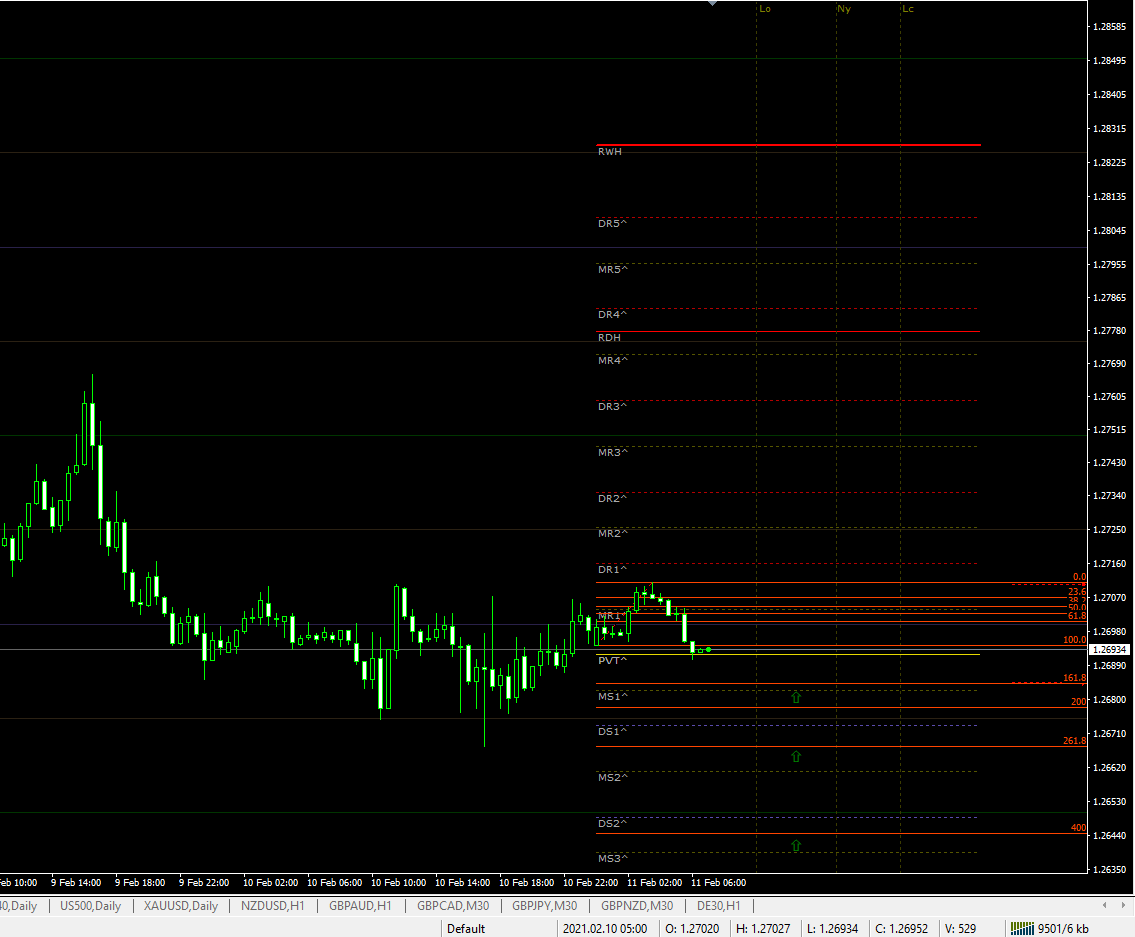Image resolution: width=1135 pixels, height=937 pixels.
Task: Select the RWH resistance line label
Action: click(x=610, y=151)
